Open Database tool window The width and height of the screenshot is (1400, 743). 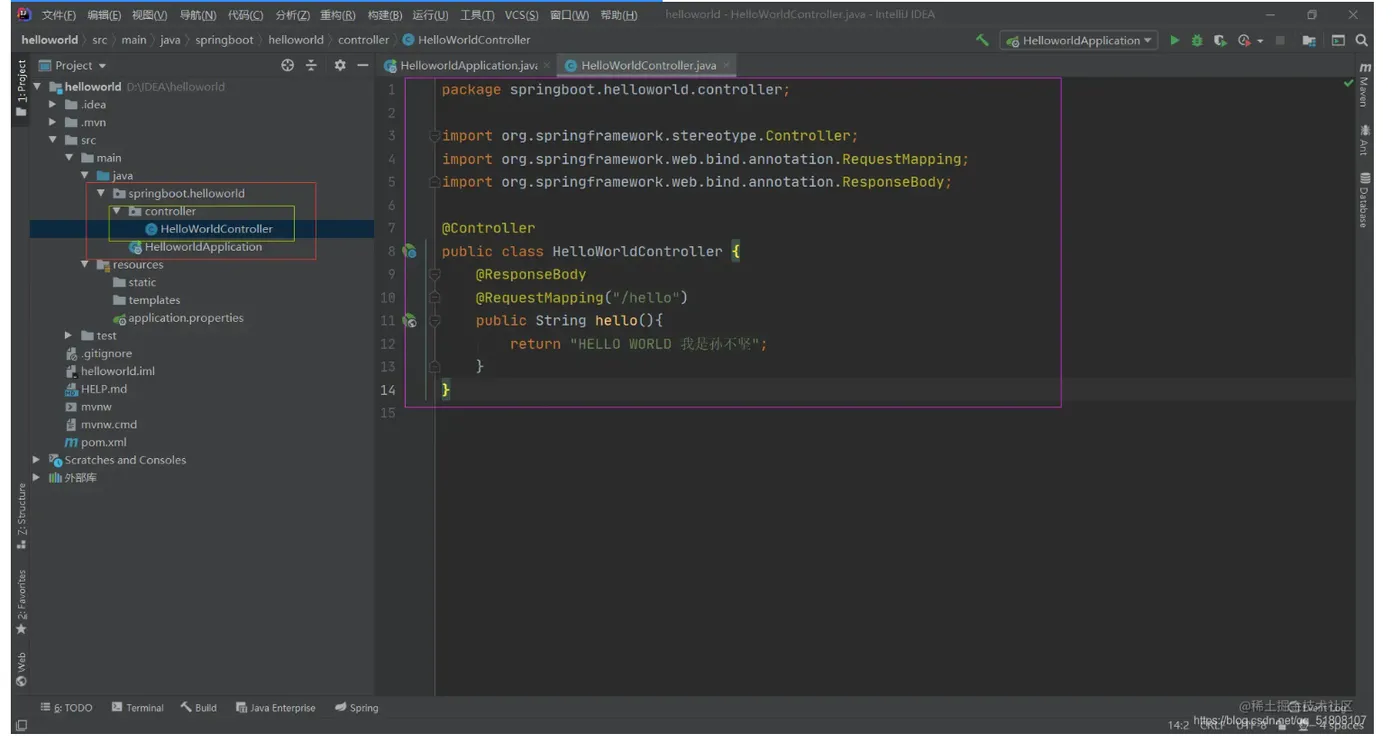pyautogui.click(x=1364, y=199)
